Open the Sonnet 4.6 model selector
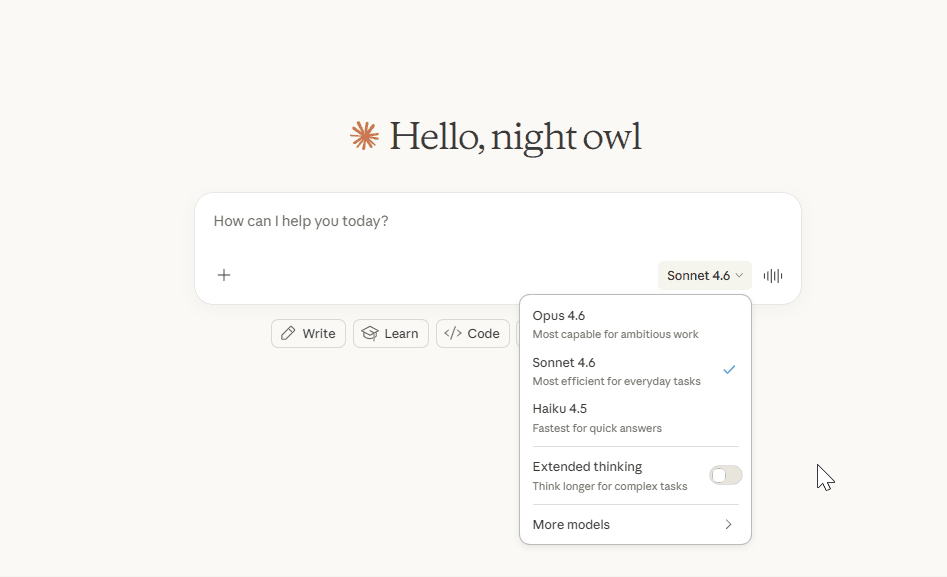The image size is (947, 577). pyautogui.click(x=705, y=276)
